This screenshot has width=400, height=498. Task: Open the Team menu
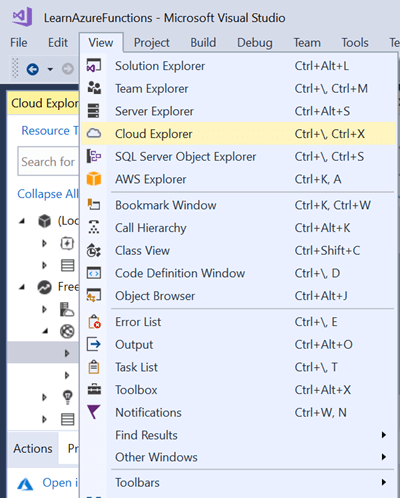pyautogui.click(x=307, y=43)
